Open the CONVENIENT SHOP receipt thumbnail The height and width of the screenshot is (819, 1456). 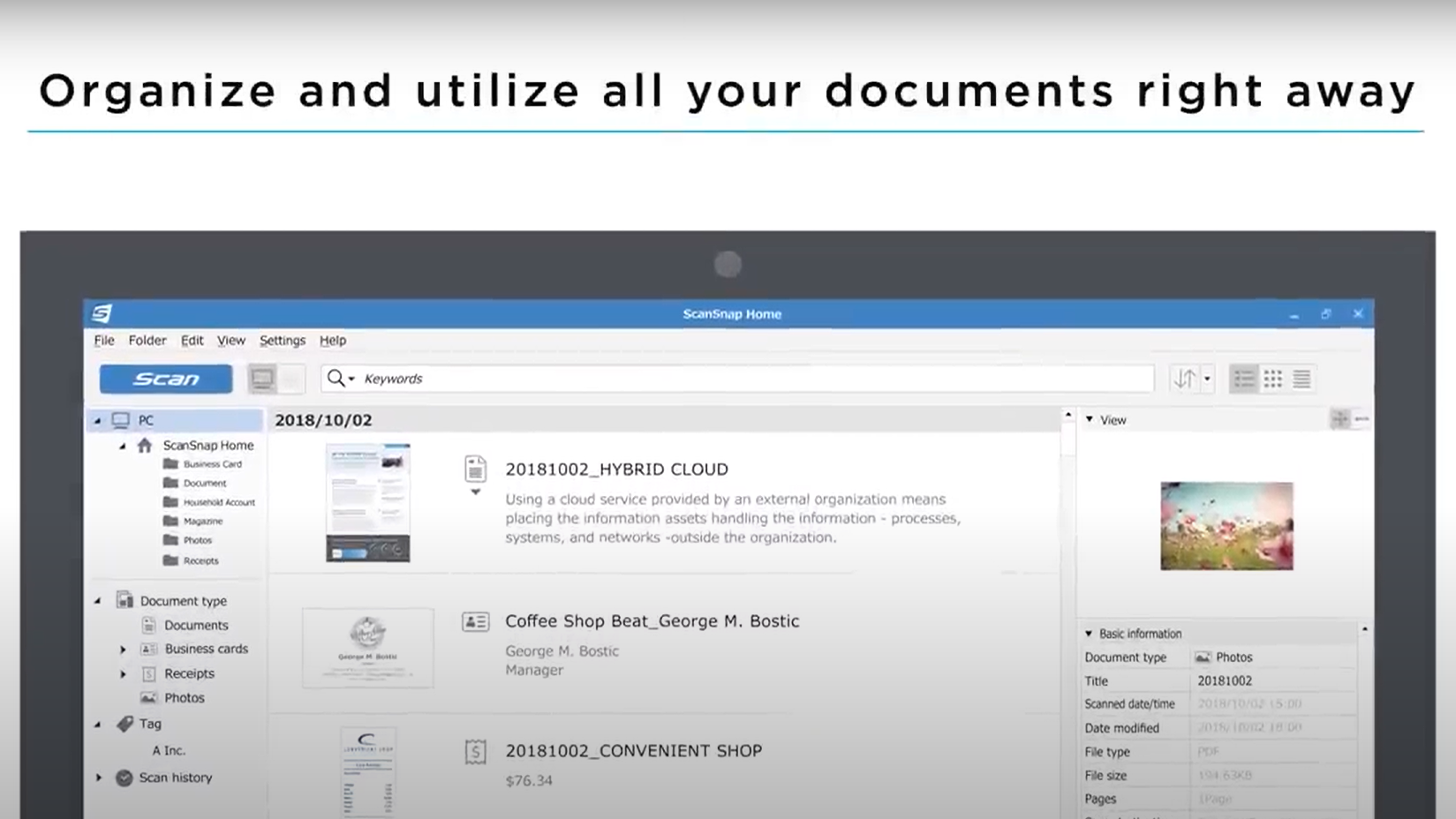368,772
